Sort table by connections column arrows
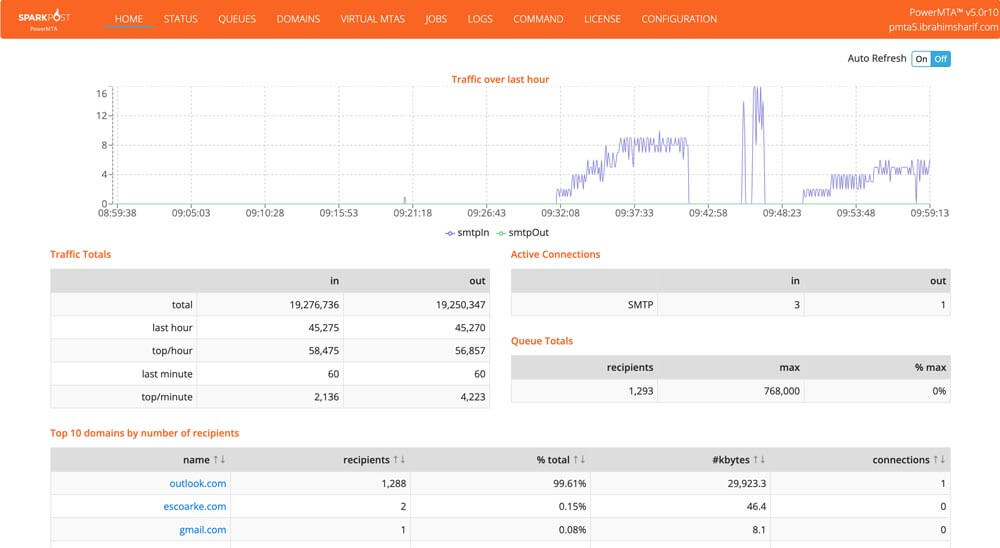Viewport: 1000px width, 548px height. 939,459
